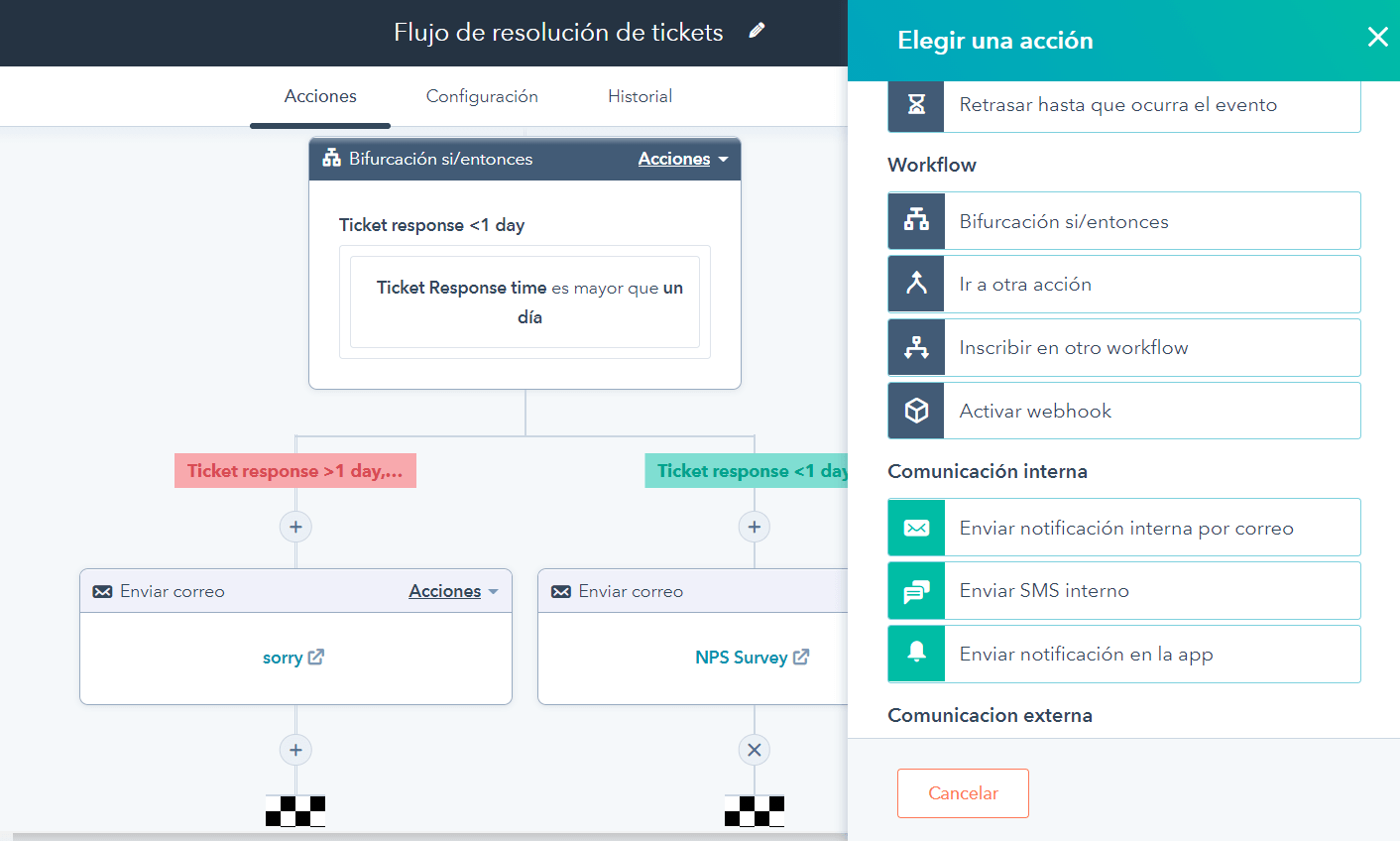Click the hourglass delay-until-event icon
1400x841 pixels.
(916, 104)
